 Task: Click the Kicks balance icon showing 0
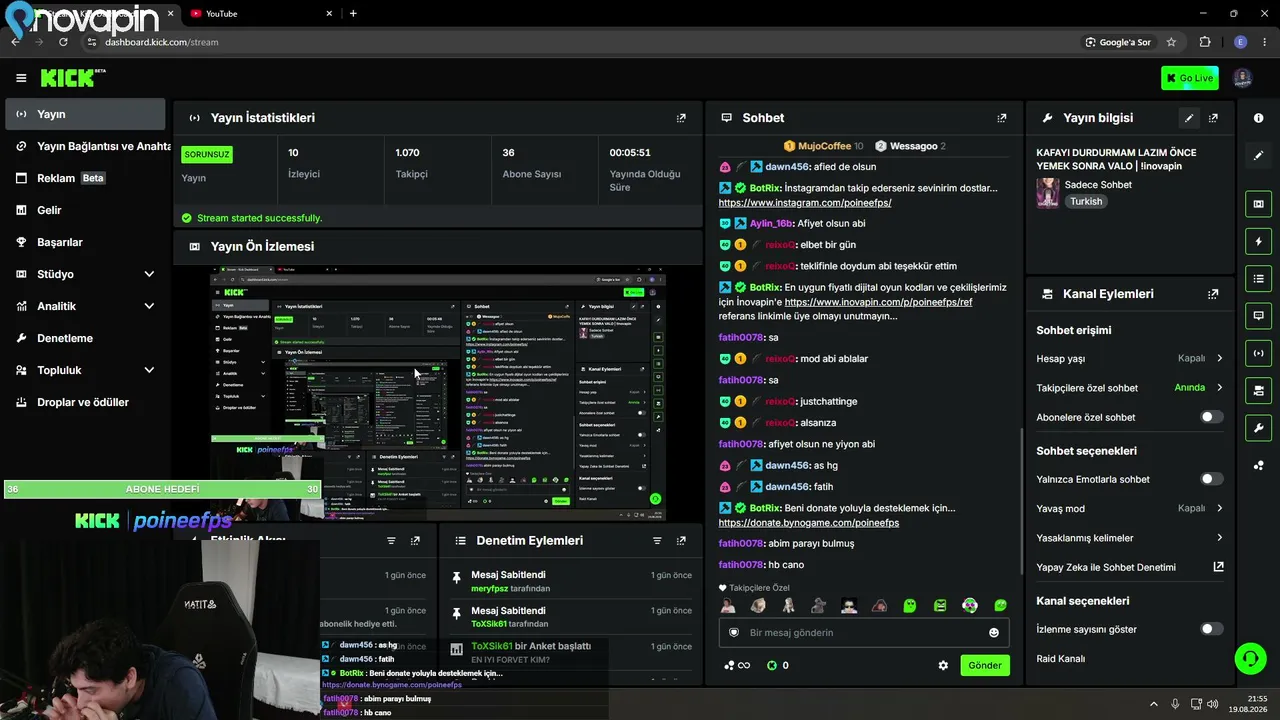pyautogui.click(x=777, y=665)
